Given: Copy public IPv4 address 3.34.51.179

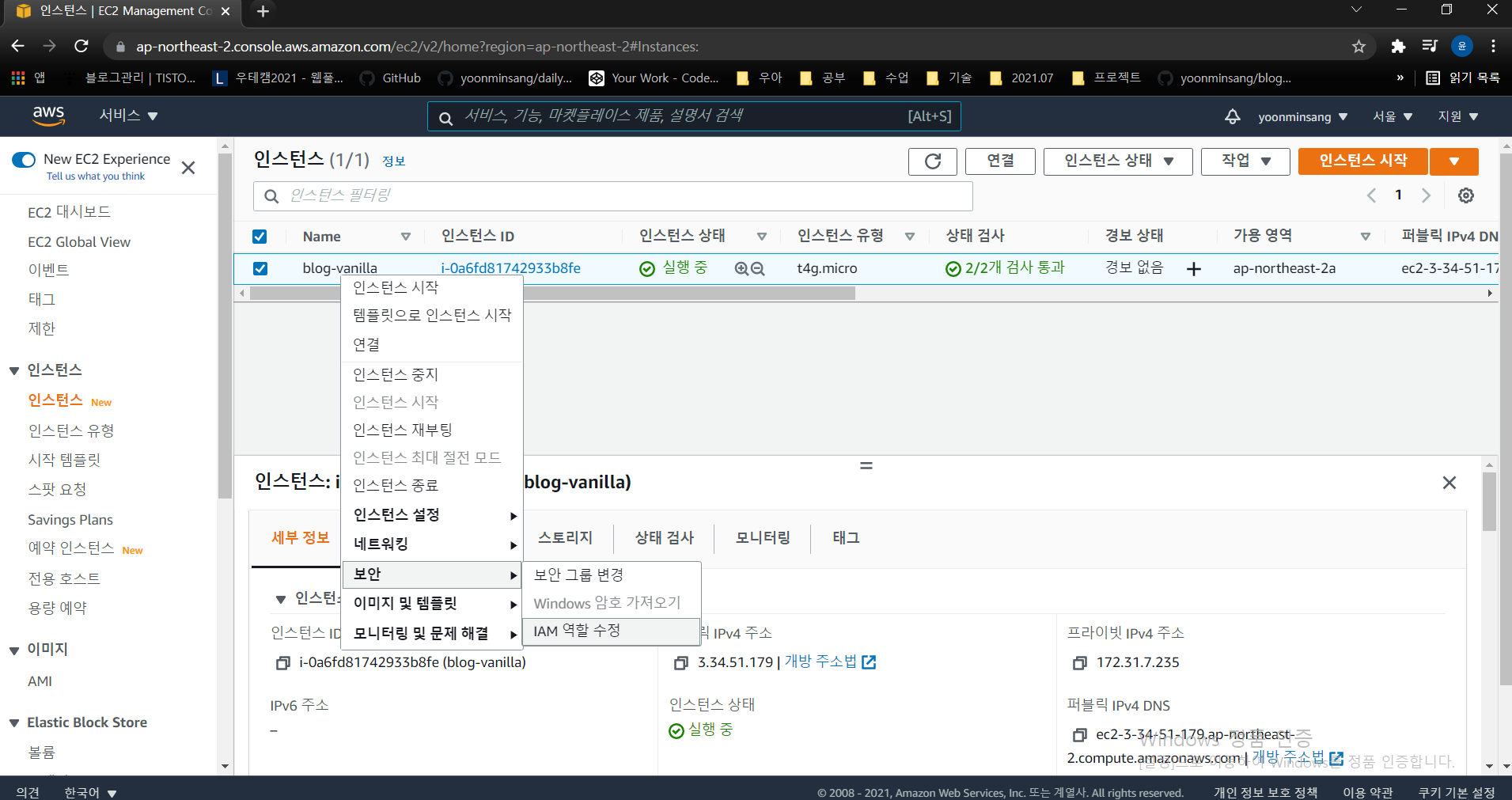Looking at the screenshot, I should [680, 663].
